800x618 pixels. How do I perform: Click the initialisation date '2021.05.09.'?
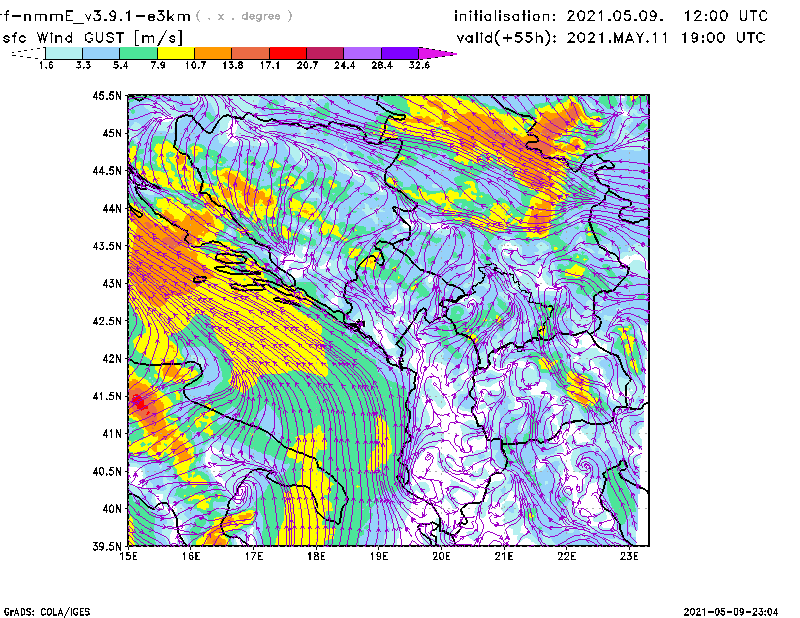tap(615, 16)
